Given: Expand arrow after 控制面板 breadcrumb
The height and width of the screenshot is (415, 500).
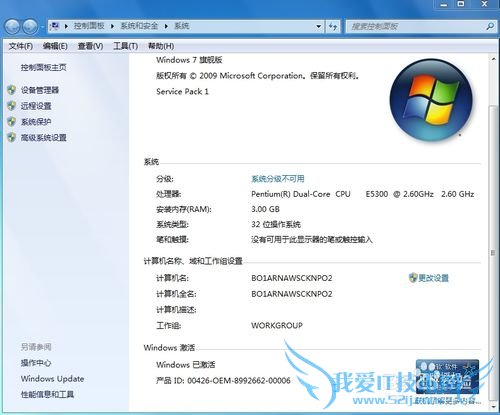Looking at the screenshot, I should (112, 26).
